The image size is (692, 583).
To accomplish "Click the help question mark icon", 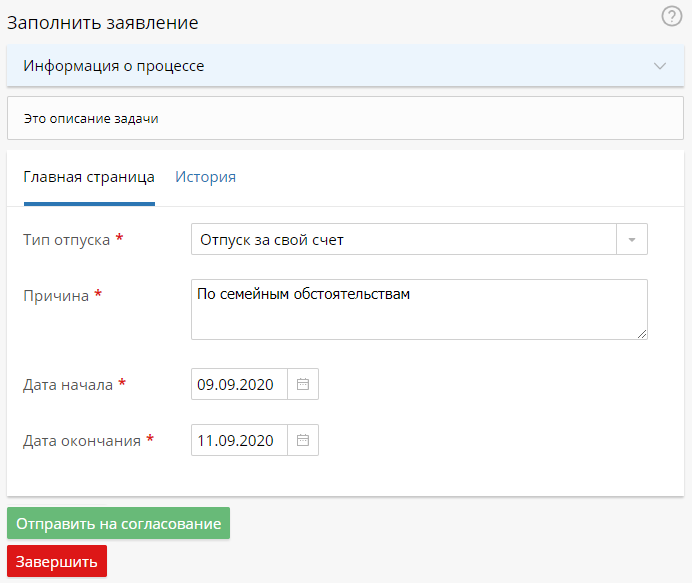I will (672, 17).
